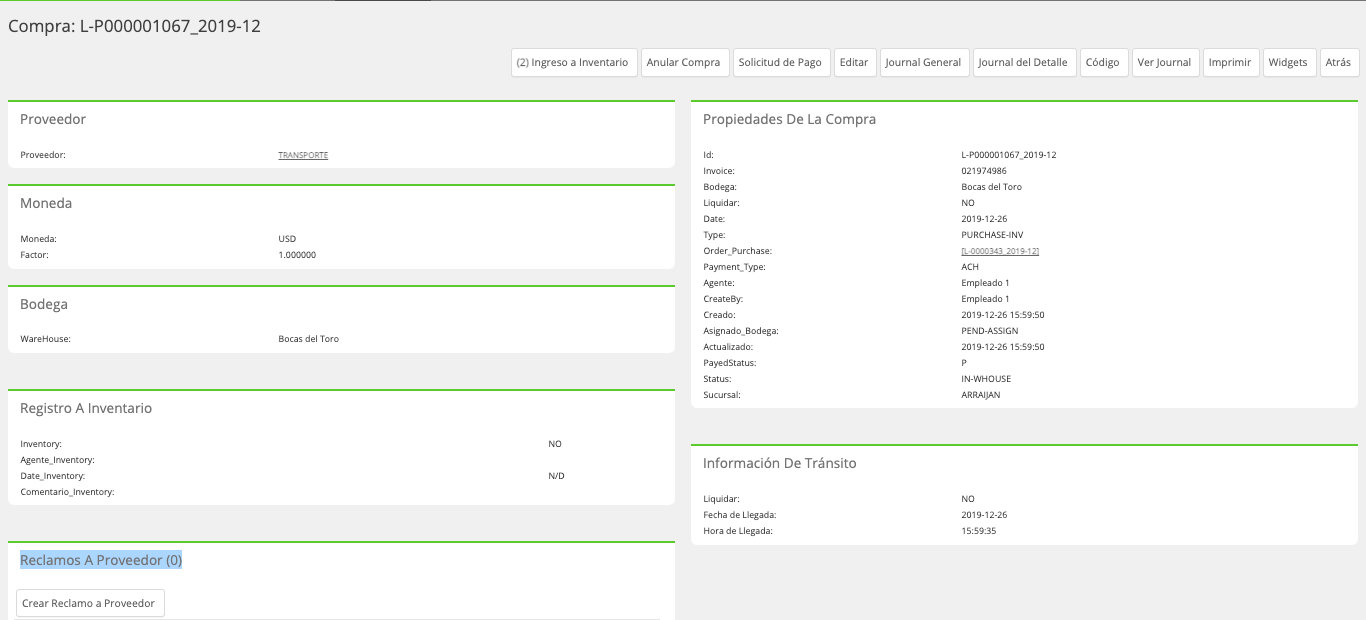Image resolution: width=1366 pixels, height=620 pixels.
Task: Select the Ver Journal button
Action: coord(1165,62)
